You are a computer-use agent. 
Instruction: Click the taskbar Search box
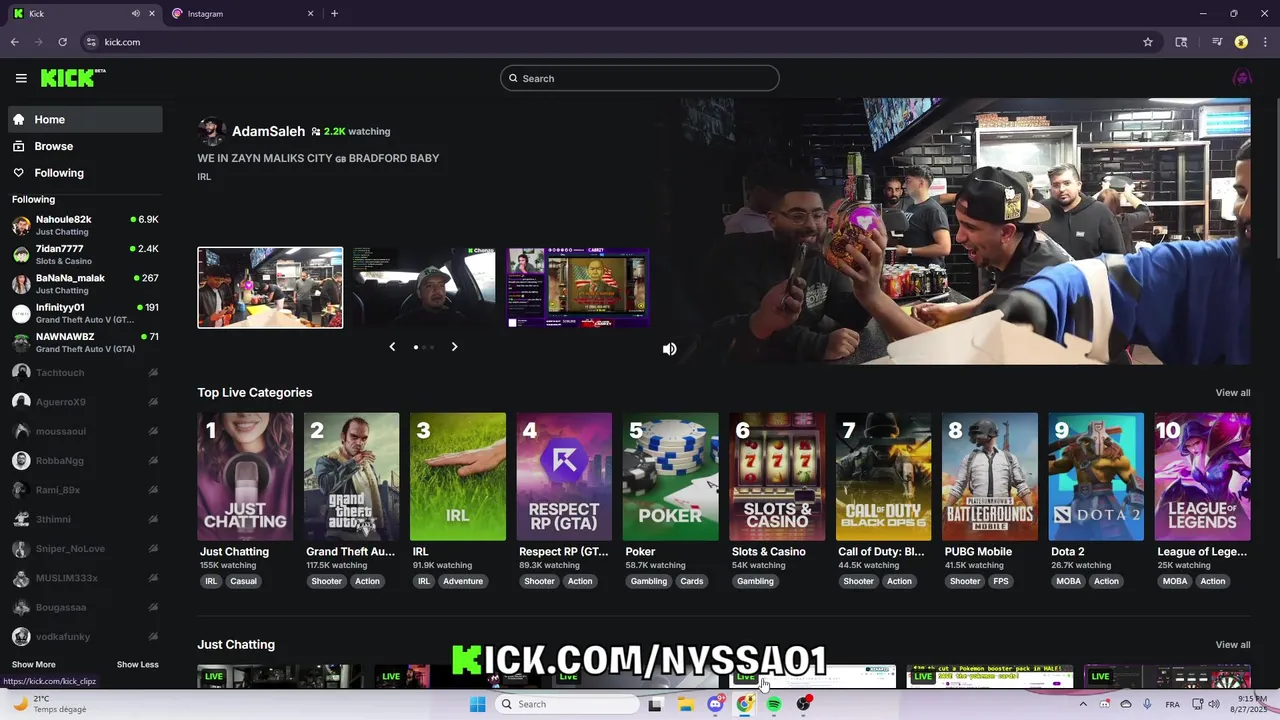[568, 704]
